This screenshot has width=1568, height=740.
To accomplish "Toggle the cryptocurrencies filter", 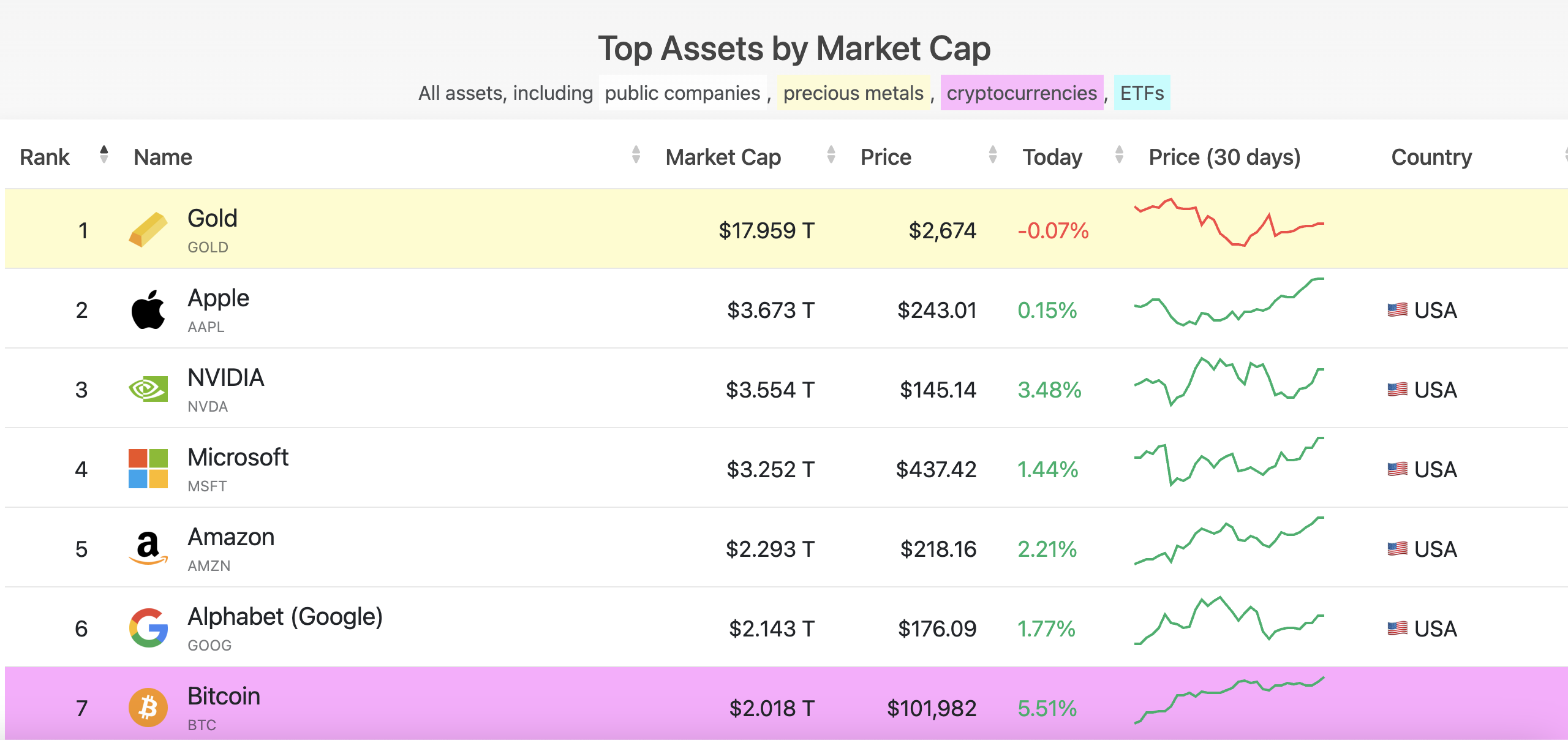I will coord(1022,93).
